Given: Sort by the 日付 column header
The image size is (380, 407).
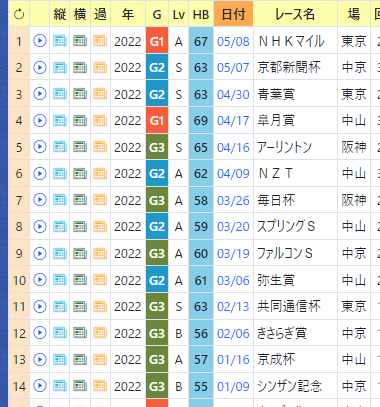Looking at the screenshot, I should pos(233,14).
